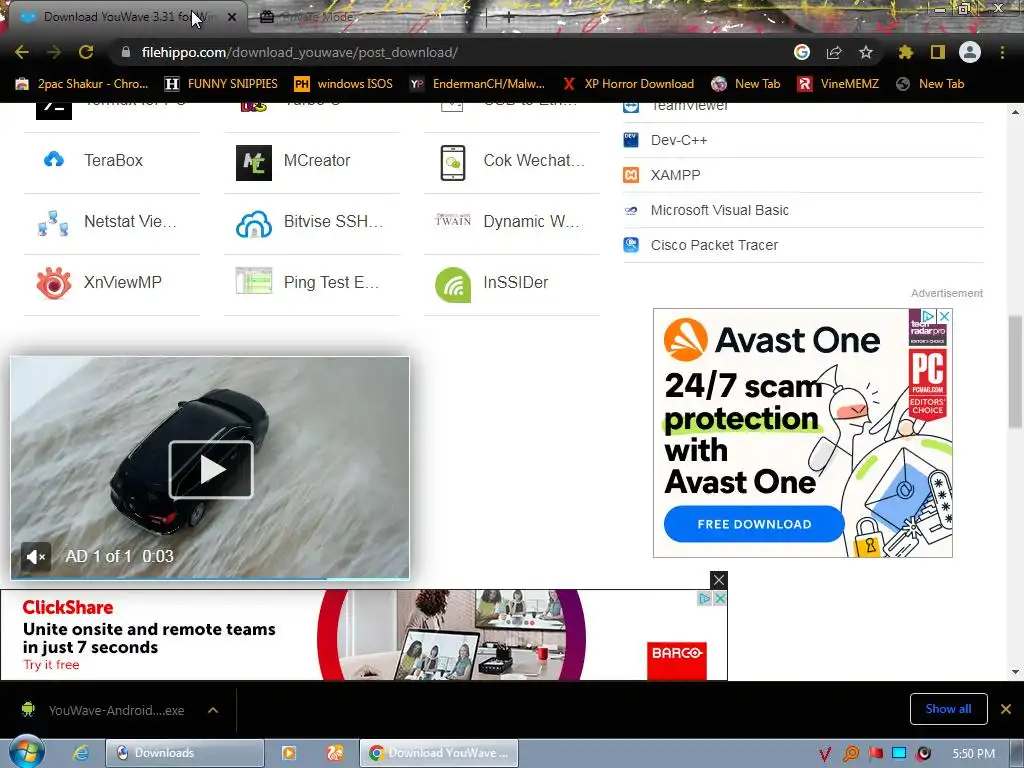This screenshot has width=1024, height=768.
Task: Click the Bitvise SSH cloud icon
Action: pos(253,223)
